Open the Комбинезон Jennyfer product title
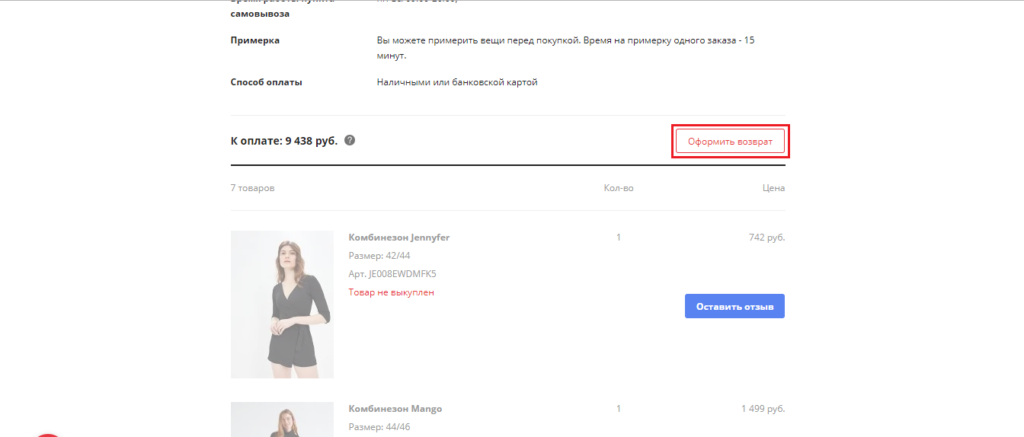 coord(398,238)
